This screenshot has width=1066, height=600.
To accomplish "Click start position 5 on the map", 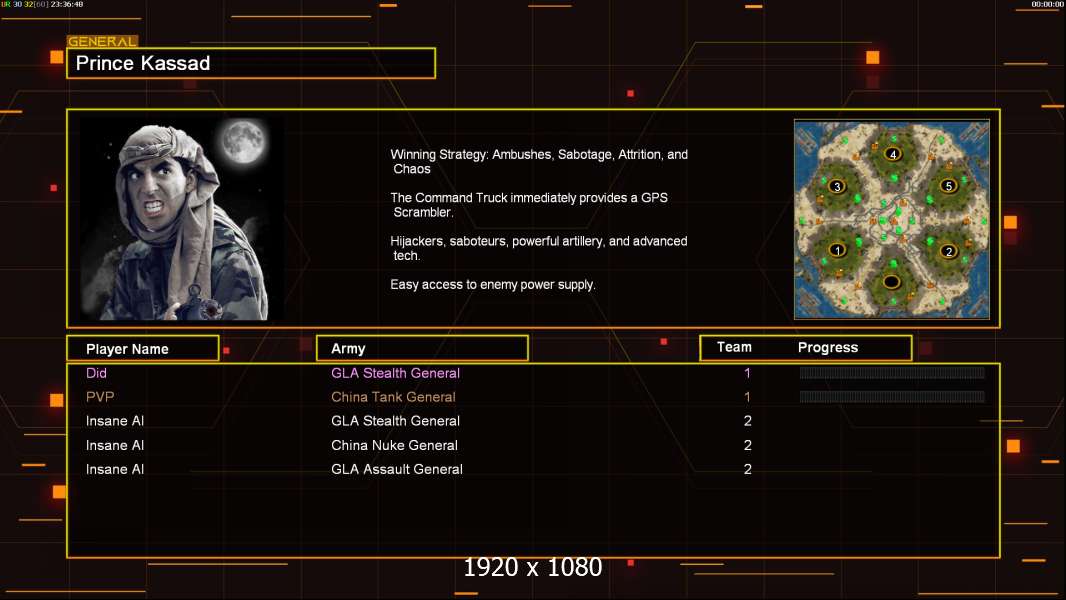I will coord(948,186).
